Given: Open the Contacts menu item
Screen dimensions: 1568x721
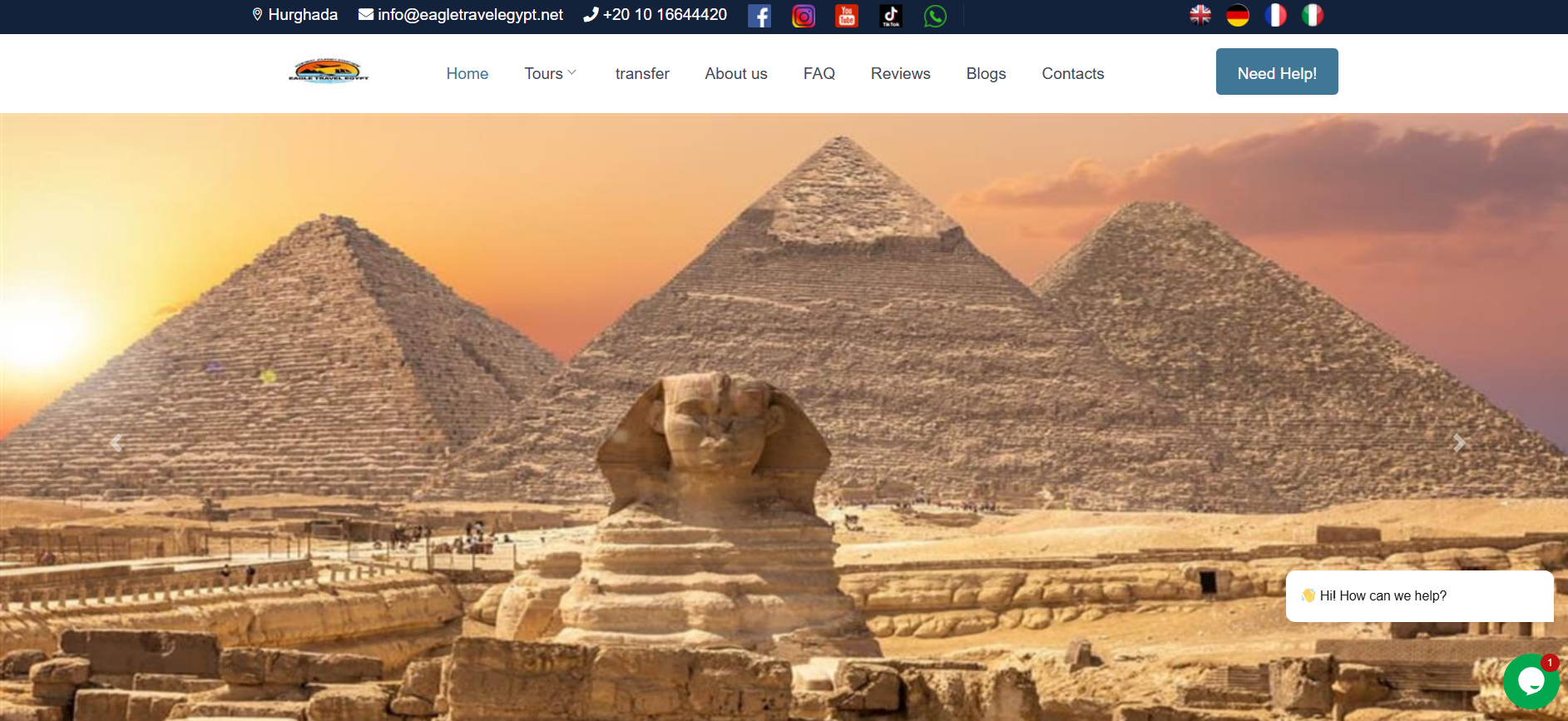Looking at the screenshot, I should (x=1073, y=73).
